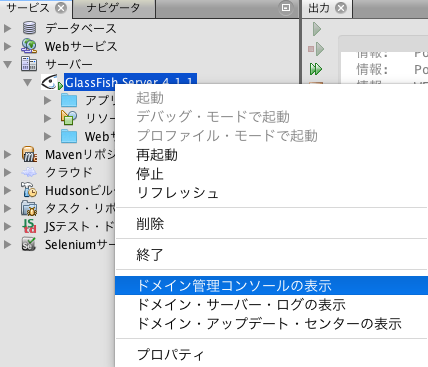Choose リフレッシュ from the context menu

(271, 193)
